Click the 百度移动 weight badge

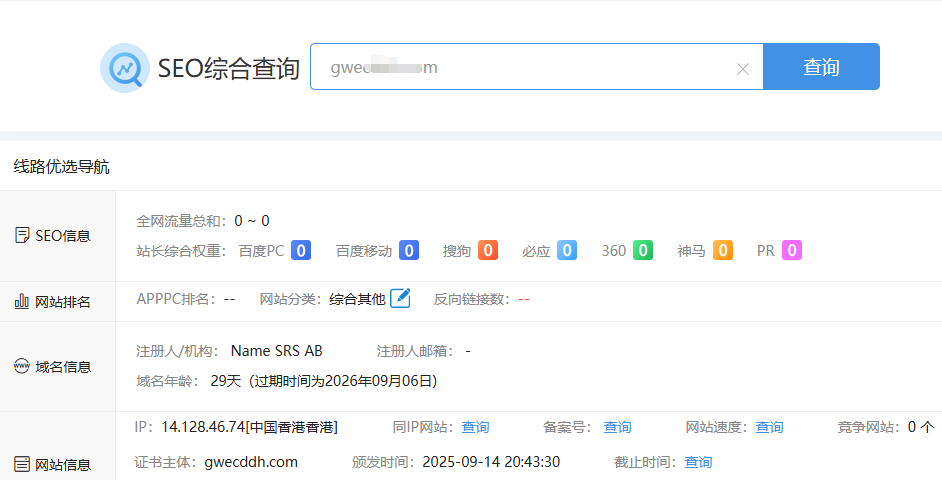tap(409, 250)
